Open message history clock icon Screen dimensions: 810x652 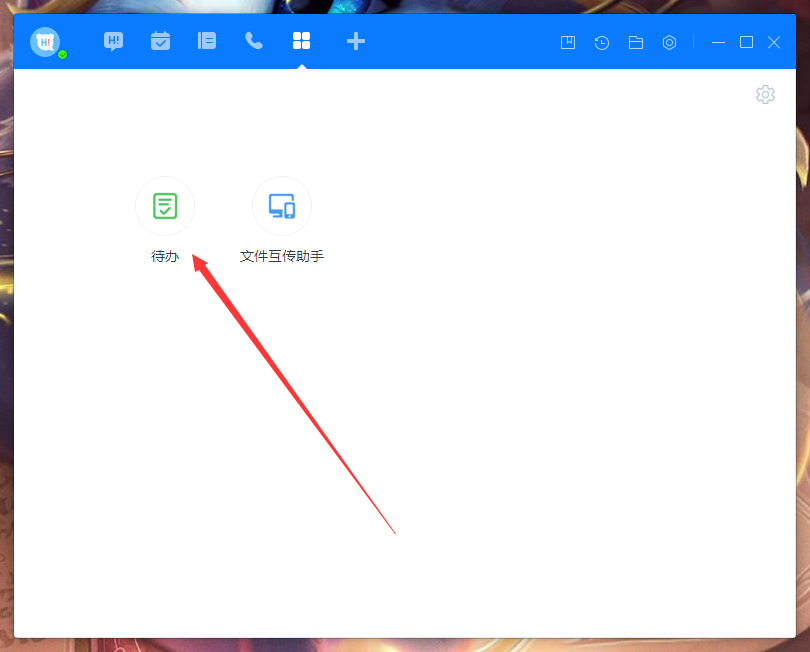pyautogui.click(x=602, y=42)
